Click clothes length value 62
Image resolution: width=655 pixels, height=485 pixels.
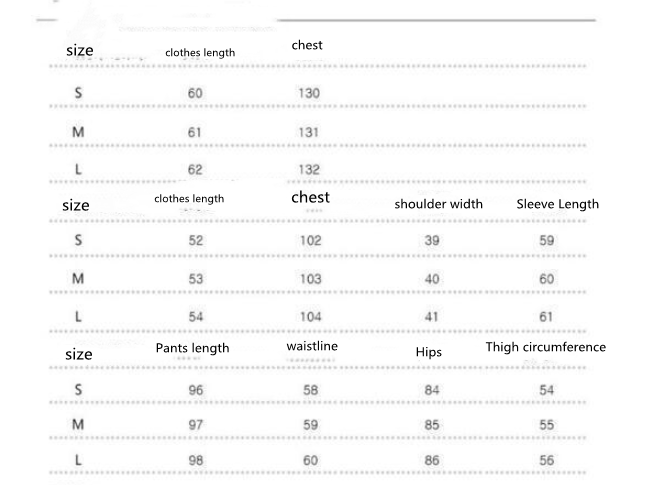[195, 169]
